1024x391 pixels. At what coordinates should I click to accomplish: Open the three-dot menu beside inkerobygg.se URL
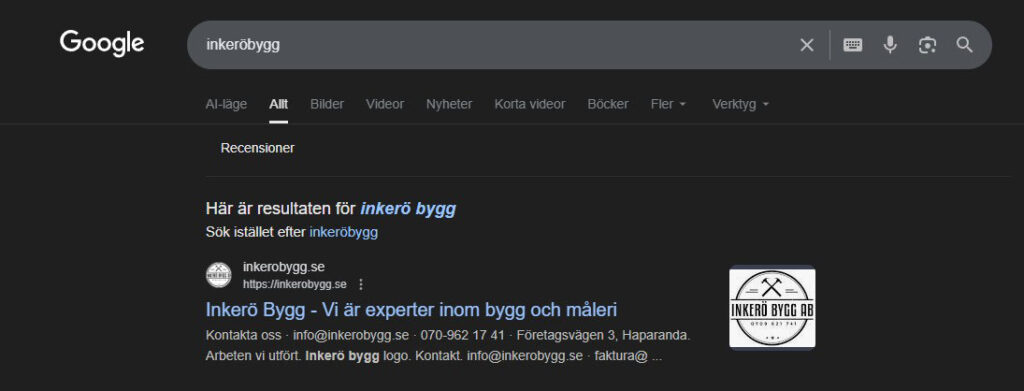[361, 285]
